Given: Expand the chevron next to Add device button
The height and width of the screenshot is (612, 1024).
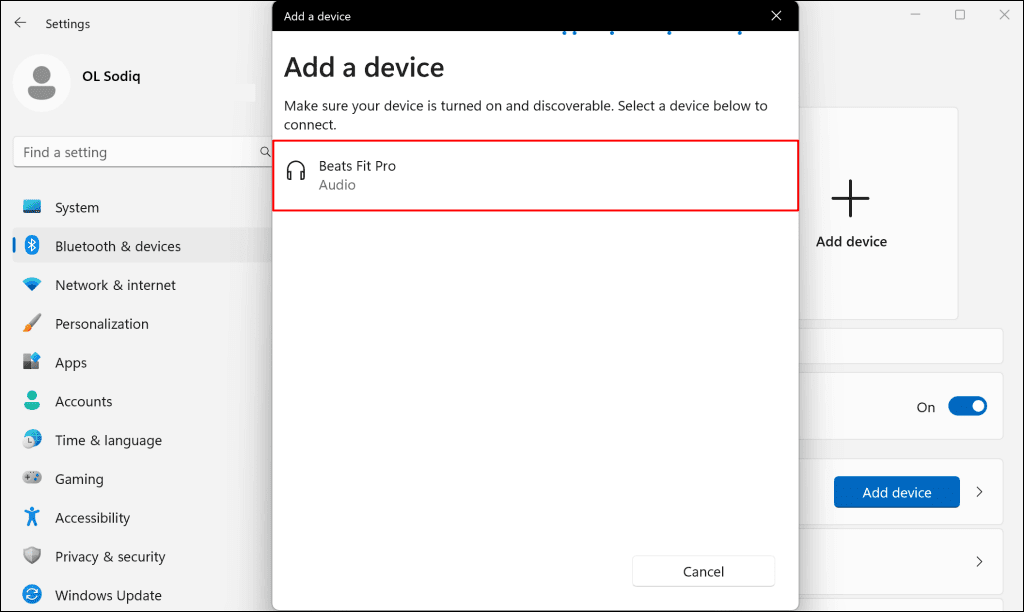Looking at the screenshot, I should click(x=979, y=492).
